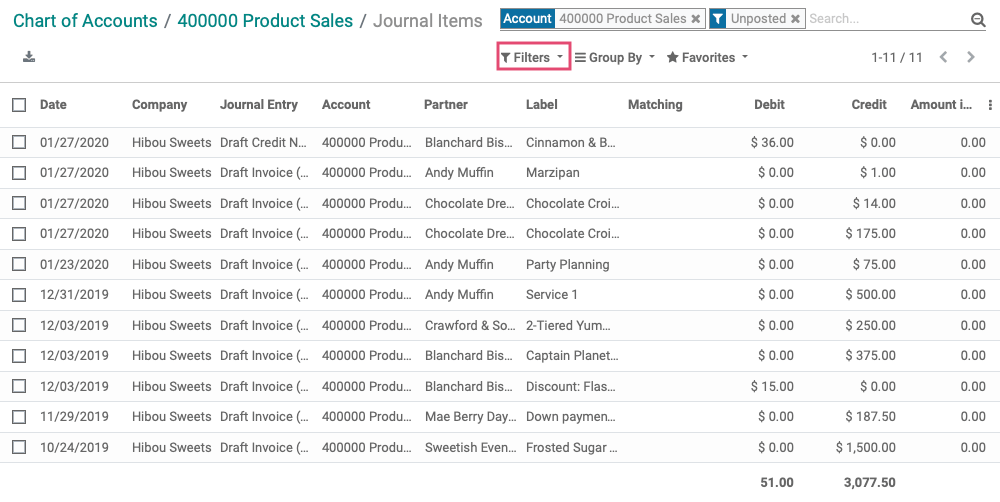Click the 3,077.50 credit total

869,483
